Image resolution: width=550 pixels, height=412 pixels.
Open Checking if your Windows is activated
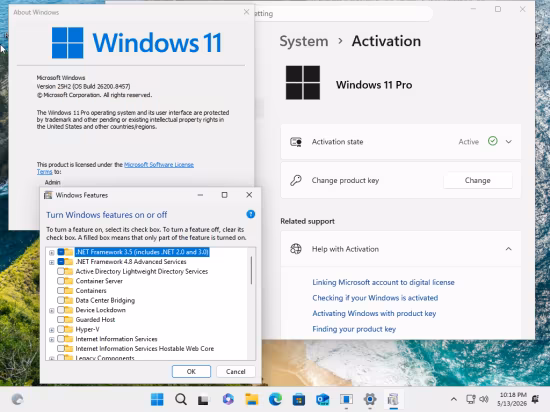pyautogui.click(x=375, y=298)
